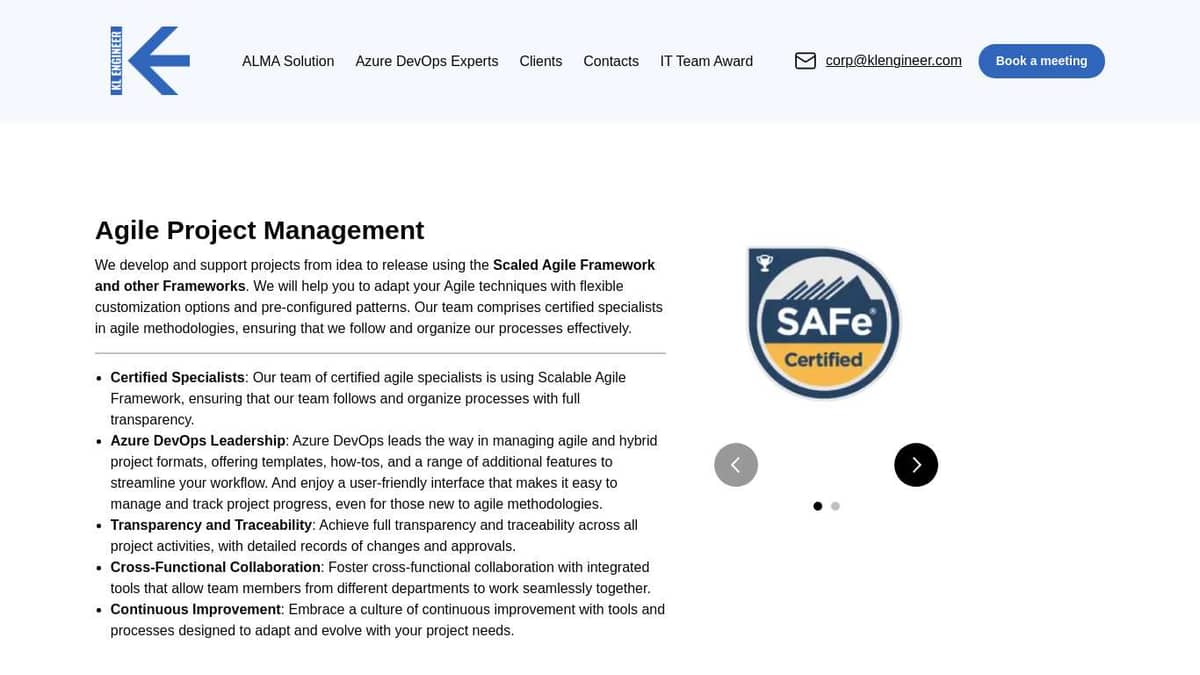The width and height of the screenshot is (1200, 675).
Task: Click the SAFe Certified badge image
Action: tap(824, 323)
